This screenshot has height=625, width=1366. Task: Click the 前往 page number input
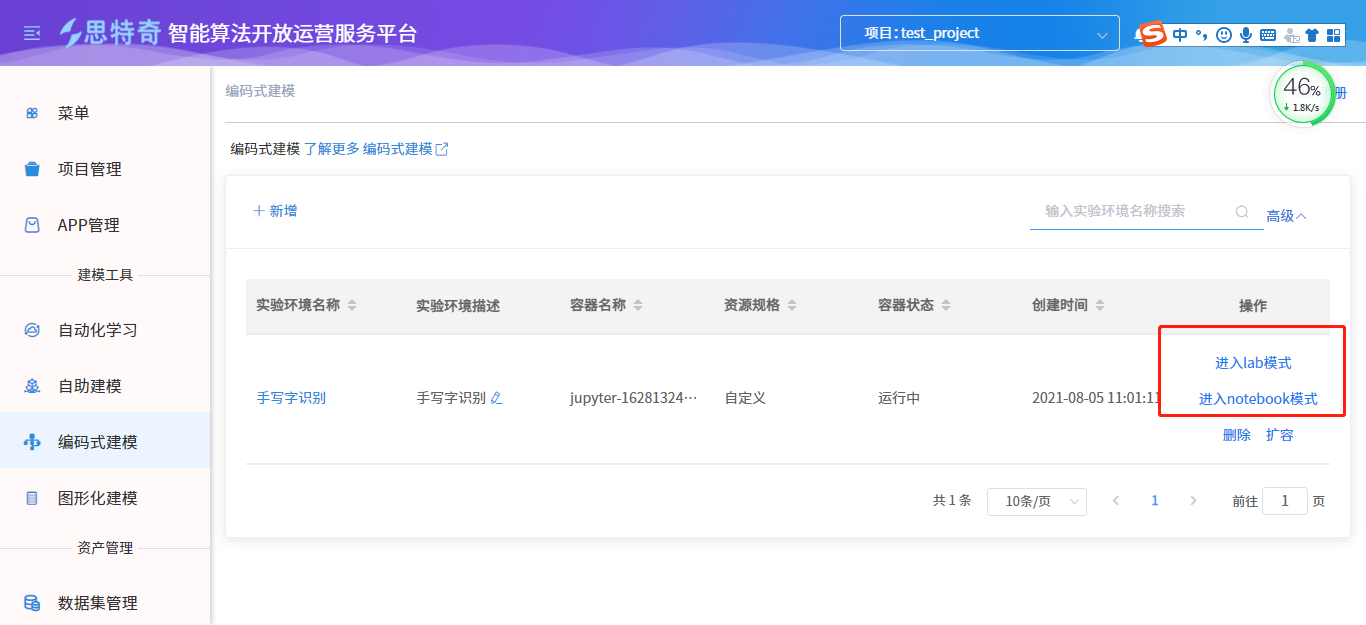tap(1285, 501)
